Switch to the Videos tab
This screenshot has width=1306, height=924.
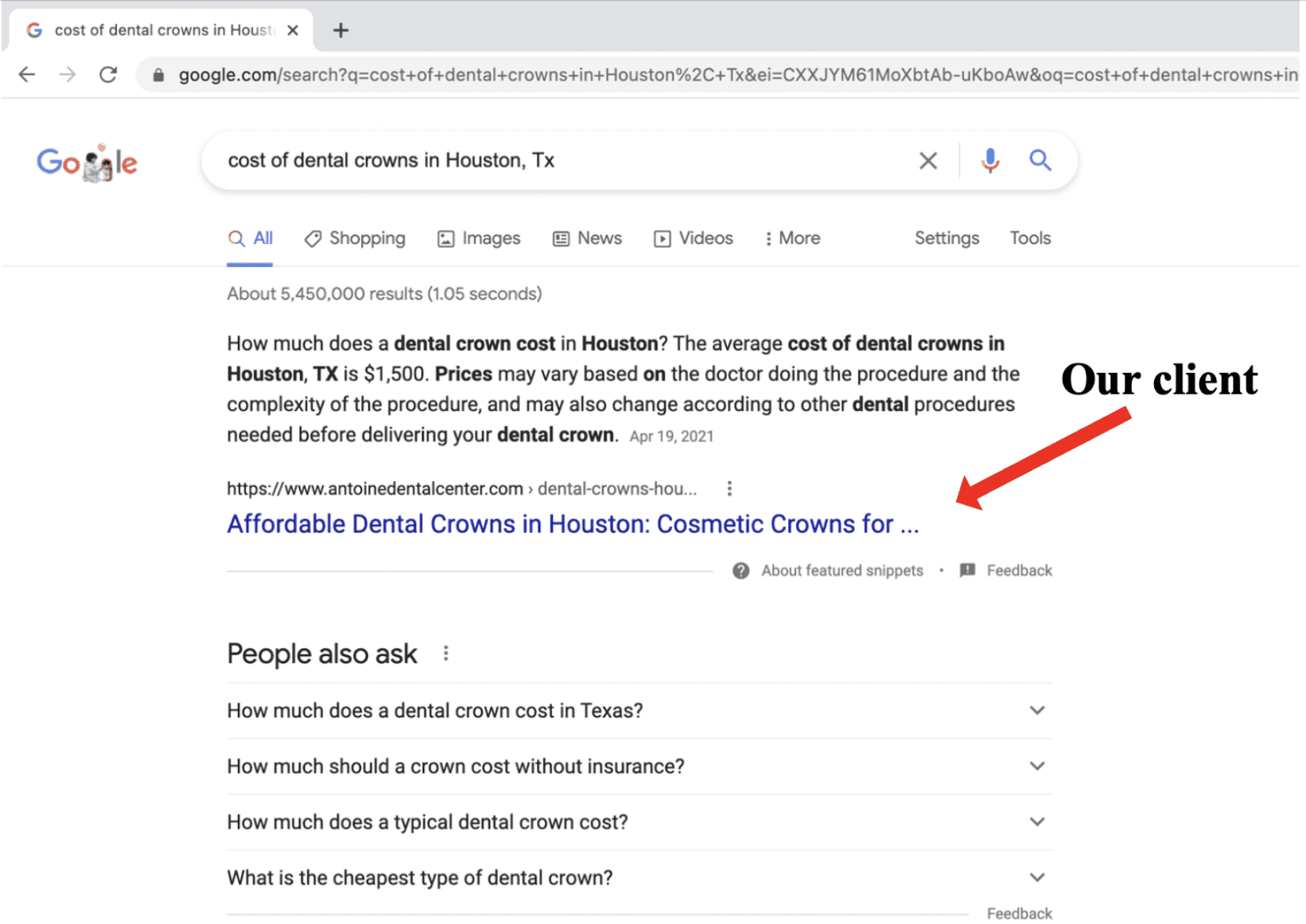[694, 239]
